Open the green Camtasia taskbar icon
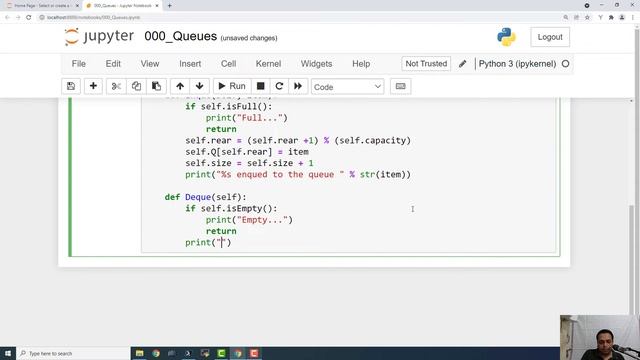This screenshot has height=360, width=640. pyautogui.click(x=221, y=353)
